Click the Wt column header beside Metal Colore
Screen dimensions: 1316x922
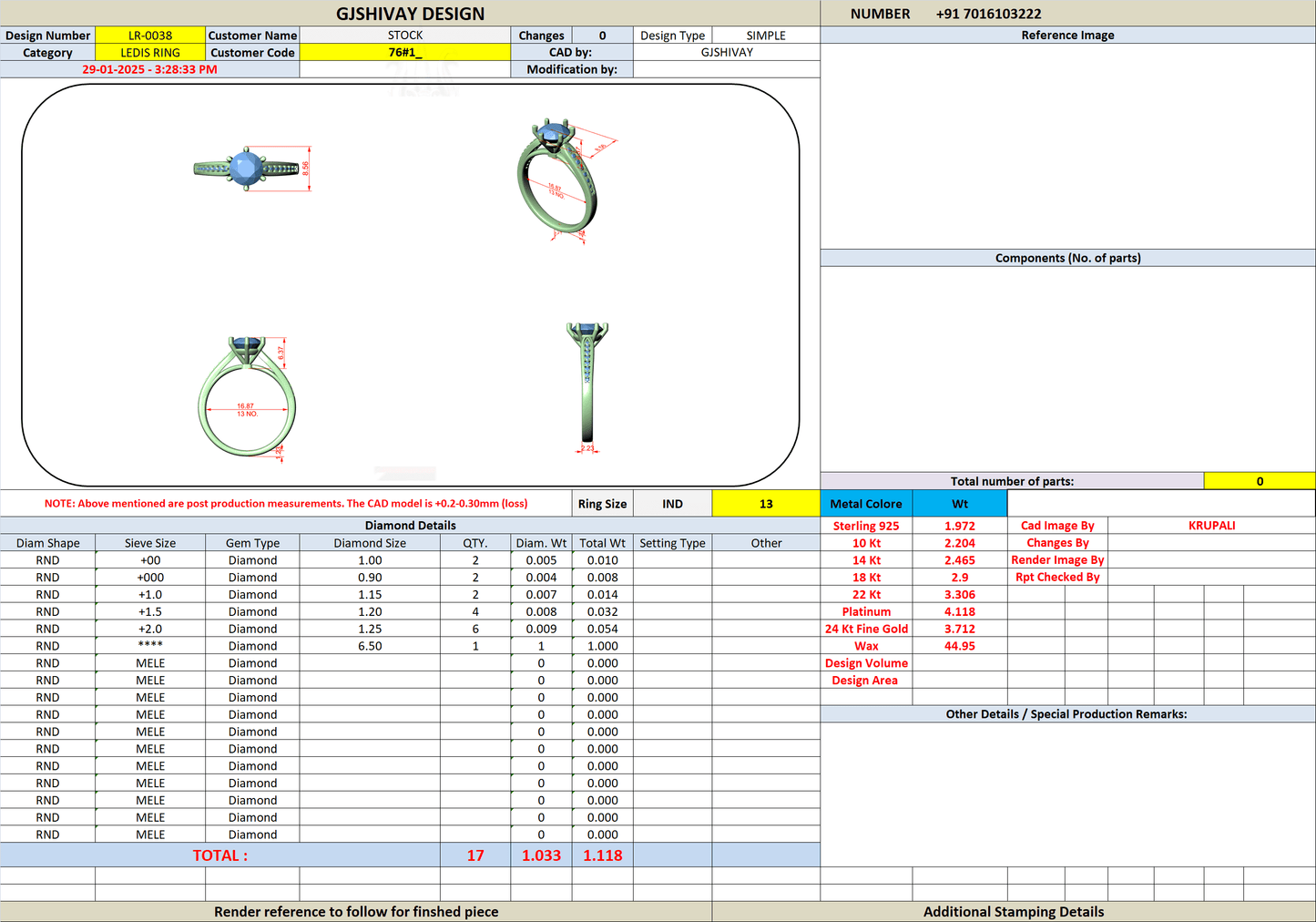tap(960, 504)
